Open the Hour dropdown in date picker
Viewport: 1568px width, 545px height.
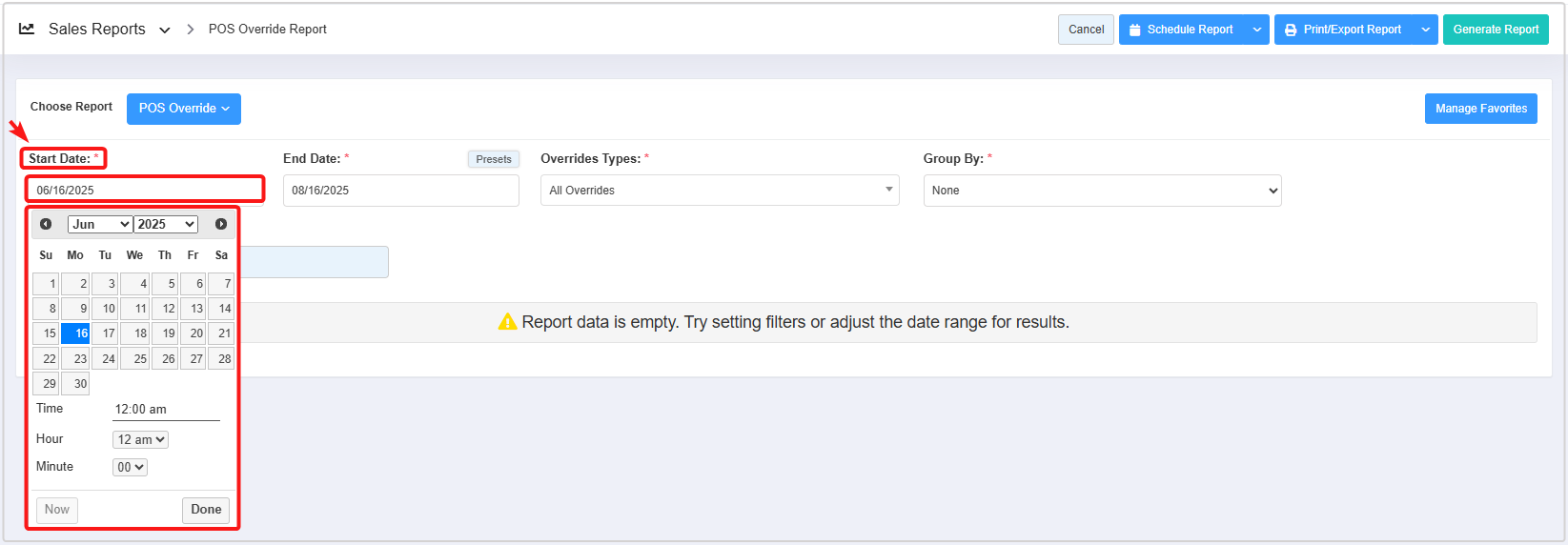(x=141, y=439)
